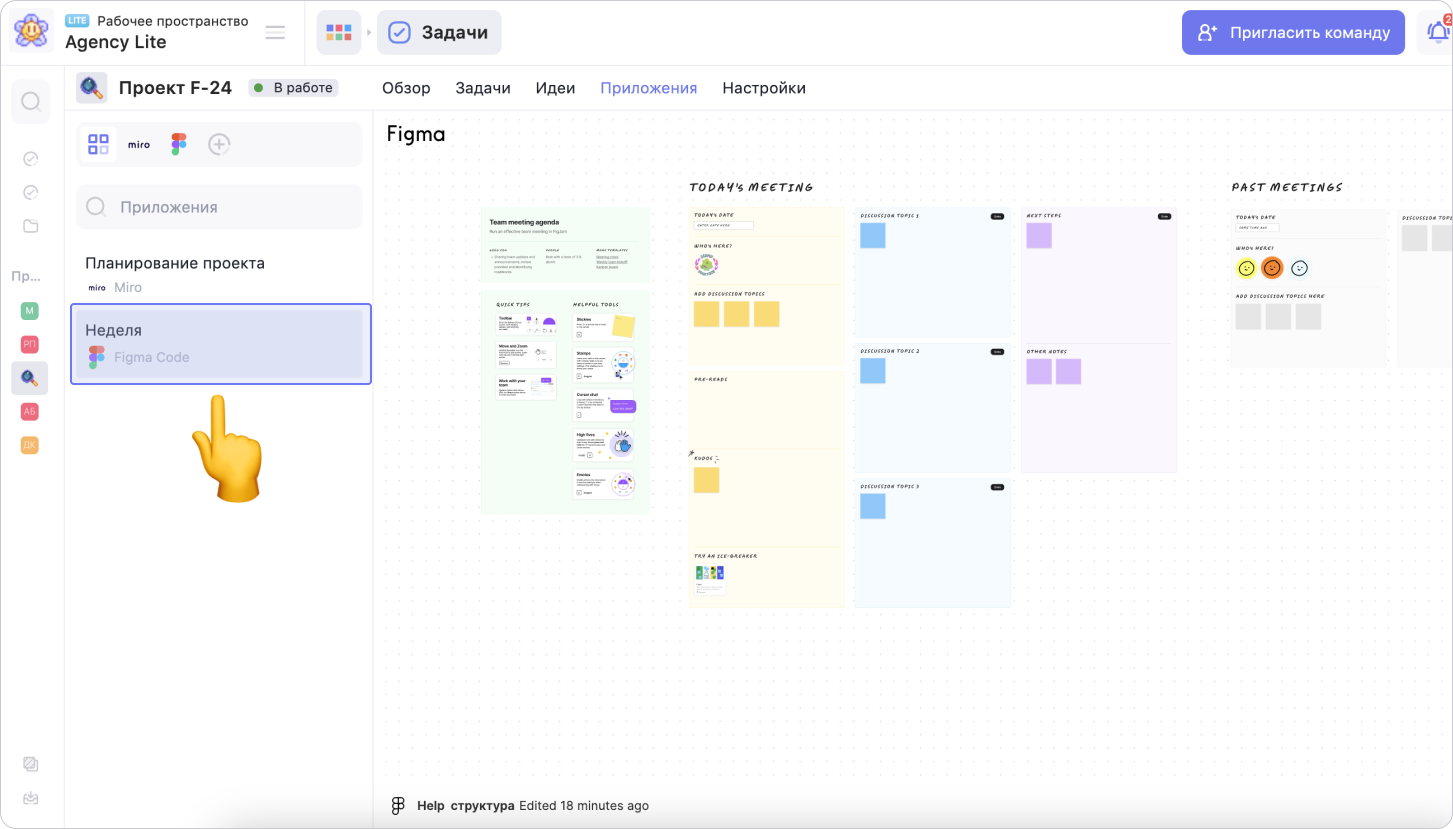
Task: Switch to the Задачи project tab
Action: point(483,88)
